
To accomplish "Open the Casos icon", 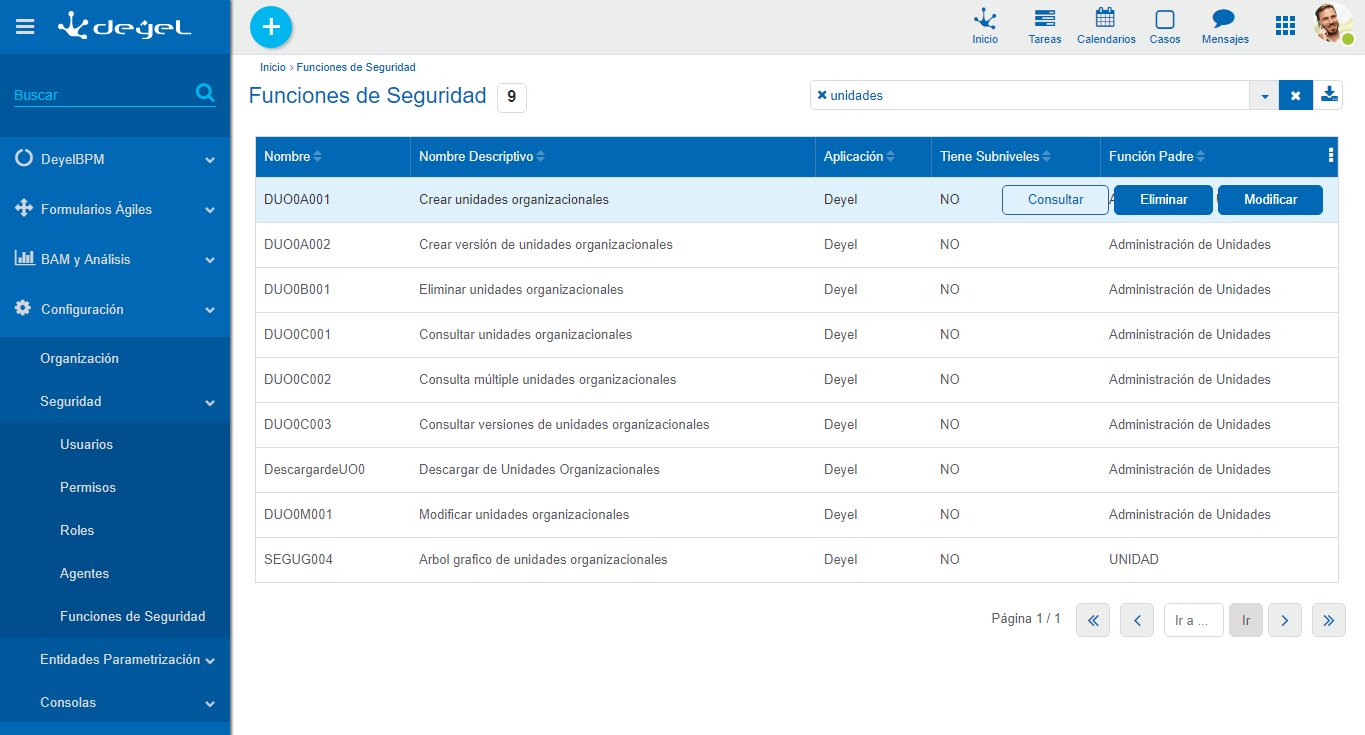I will tap(1165, 27).
